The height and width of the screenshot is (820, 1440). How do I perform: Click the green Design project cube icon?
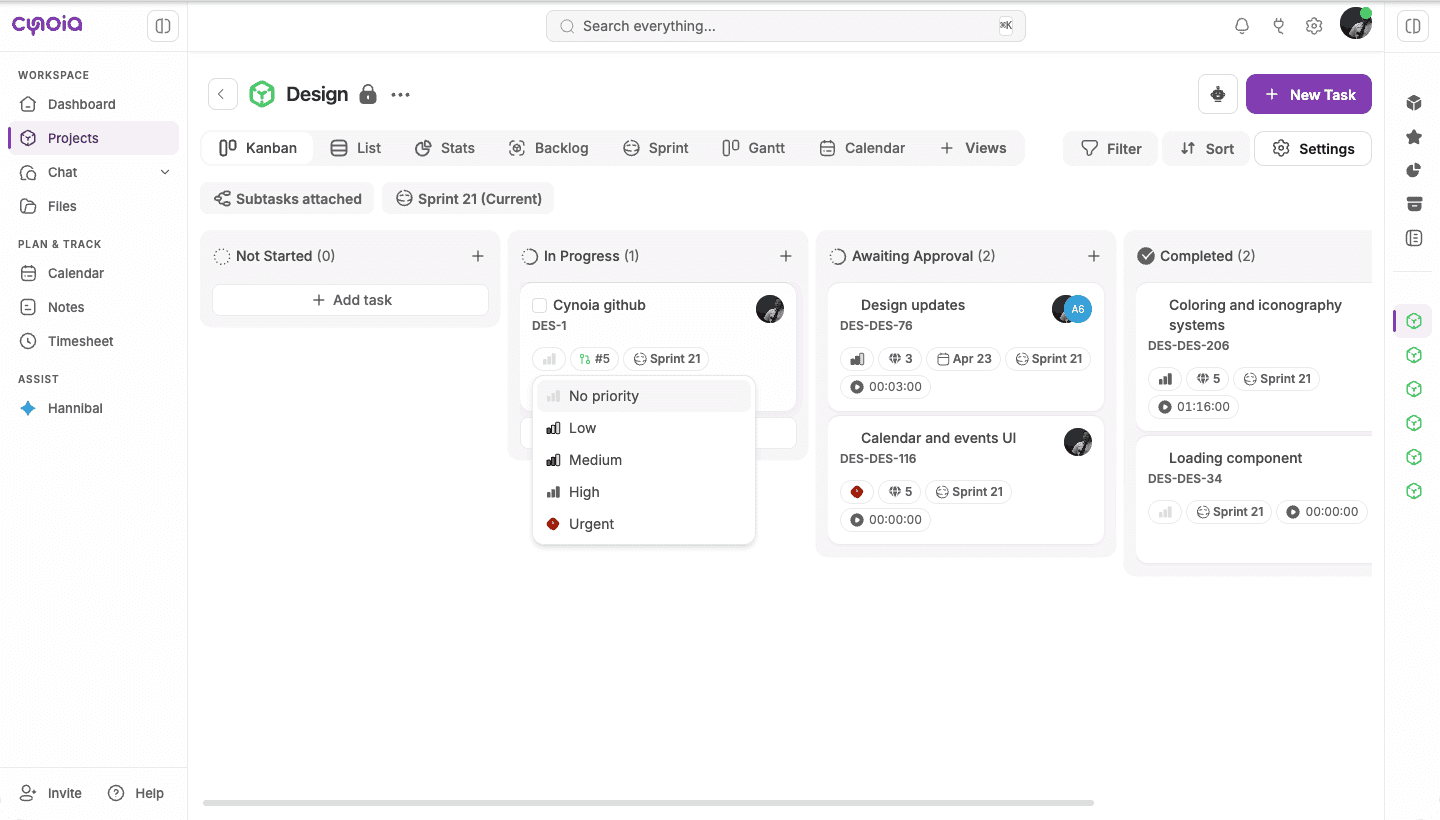click(x=262, y=94)
